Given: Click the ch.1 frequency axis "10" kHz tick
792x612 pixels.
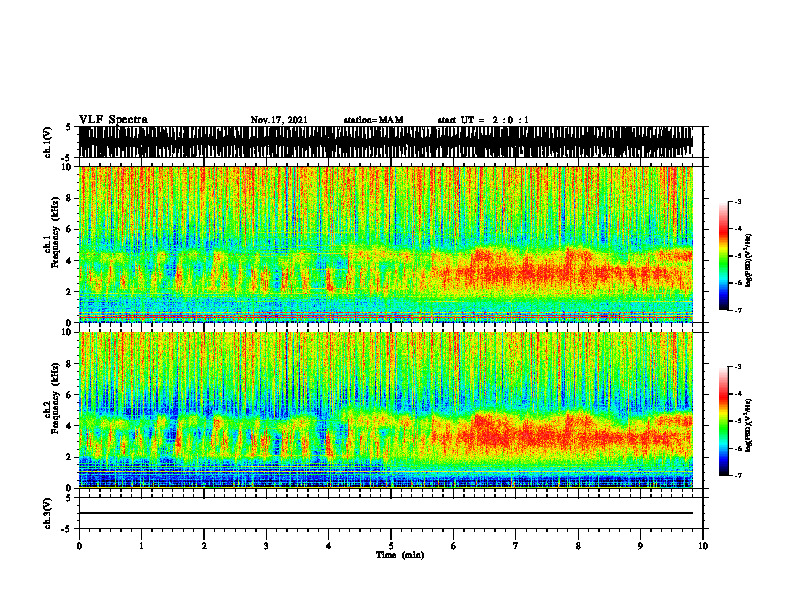Looking at the screenshot, I should 66,167.
